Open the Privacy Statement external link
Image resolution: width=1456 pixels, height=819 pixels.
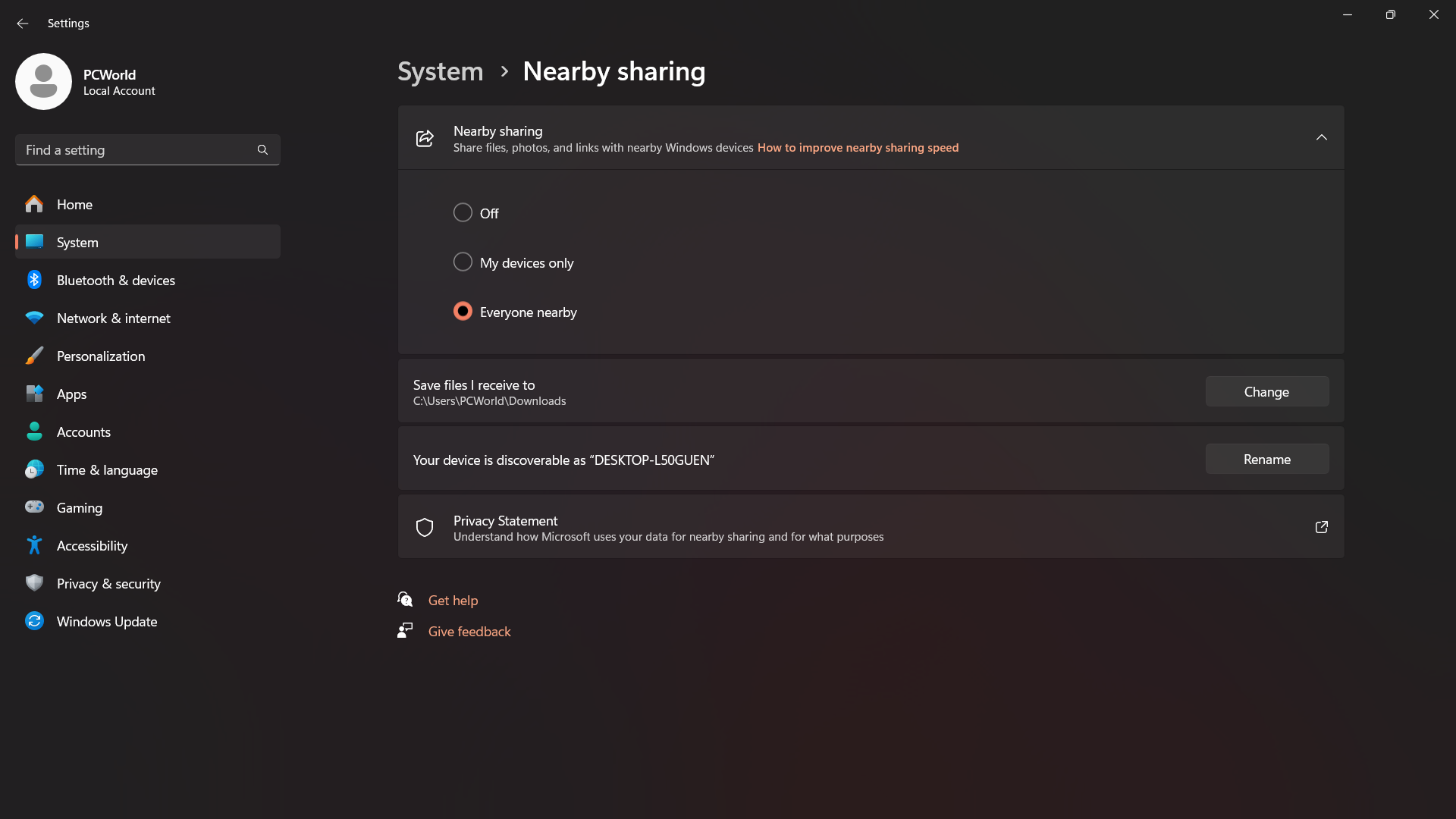1321,527
